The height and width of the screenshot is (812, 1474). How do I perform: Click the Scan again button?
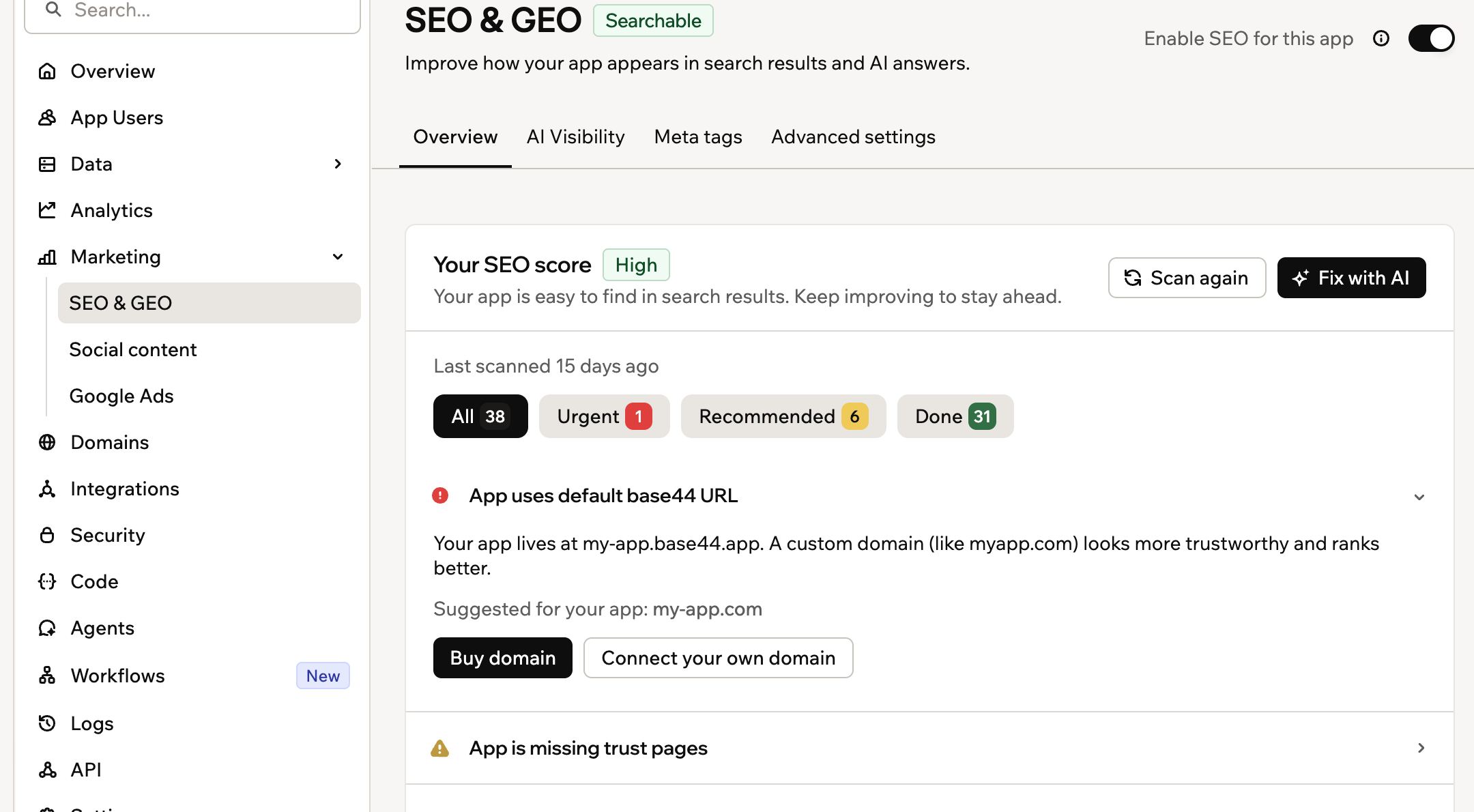click(x=1187, y=278)
